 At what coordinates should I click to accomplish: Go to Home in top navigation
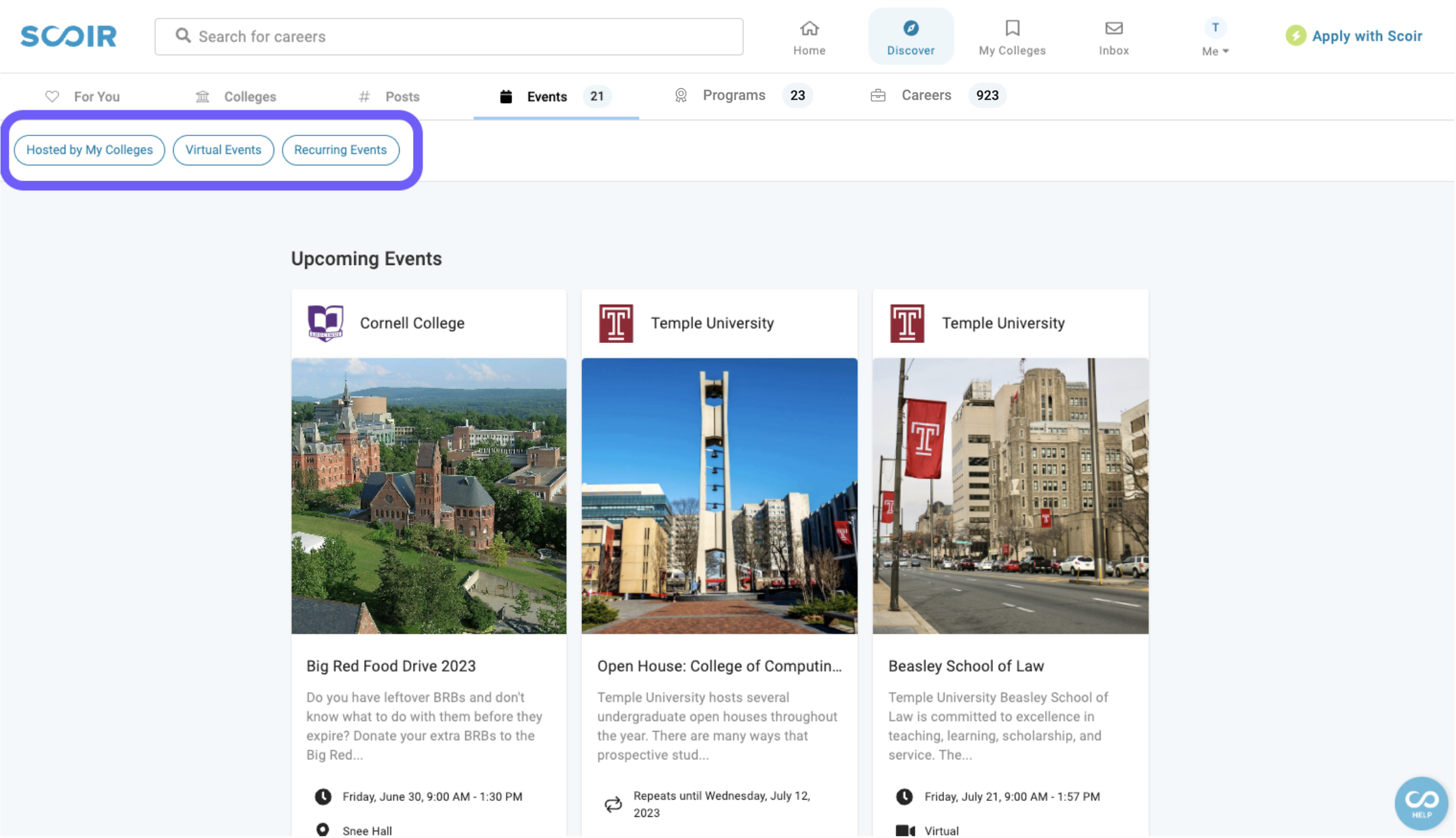[809, 37]
